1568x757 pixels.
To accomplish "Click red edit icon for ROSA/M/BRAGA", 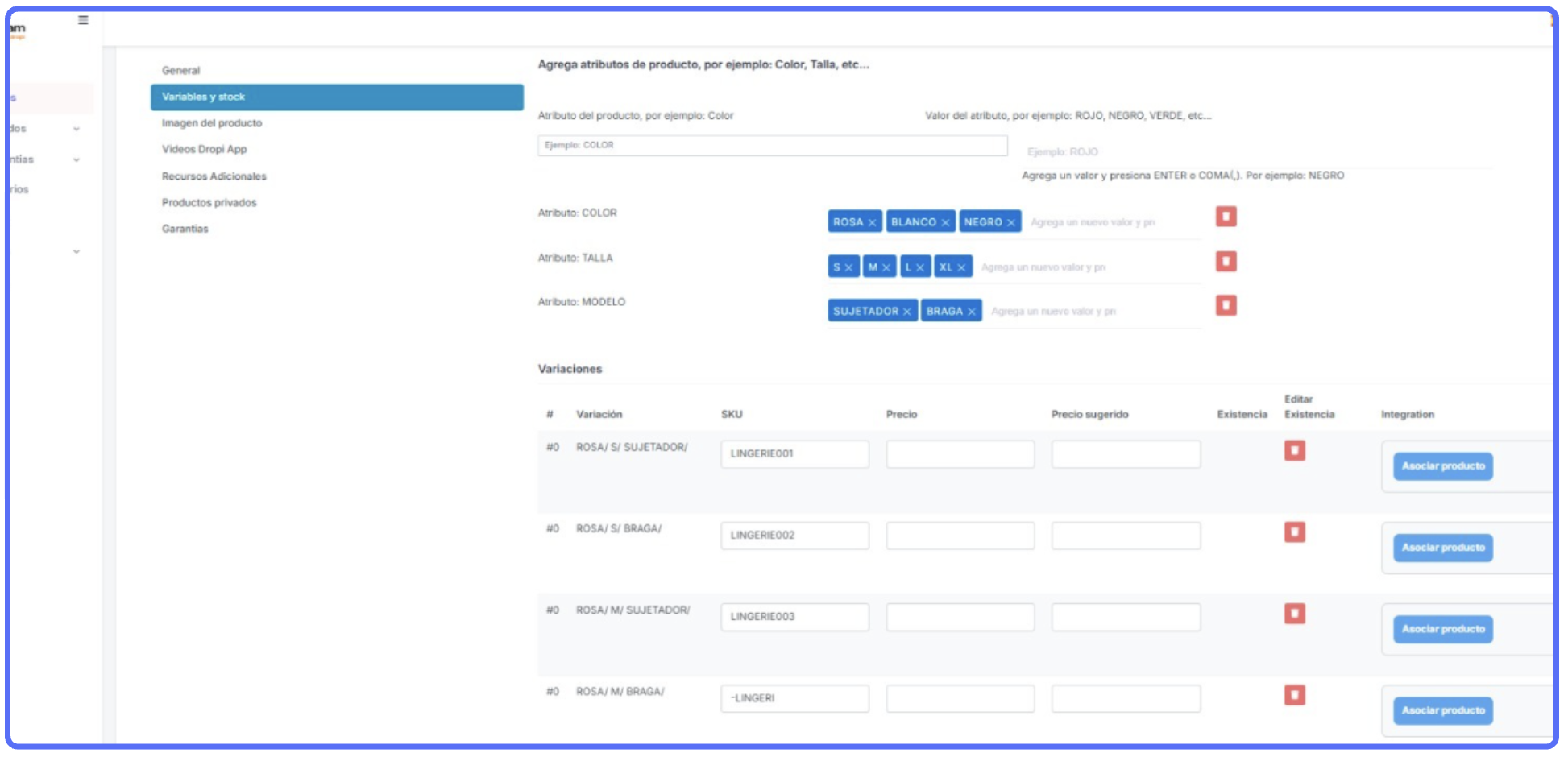I will point(1294,696).
